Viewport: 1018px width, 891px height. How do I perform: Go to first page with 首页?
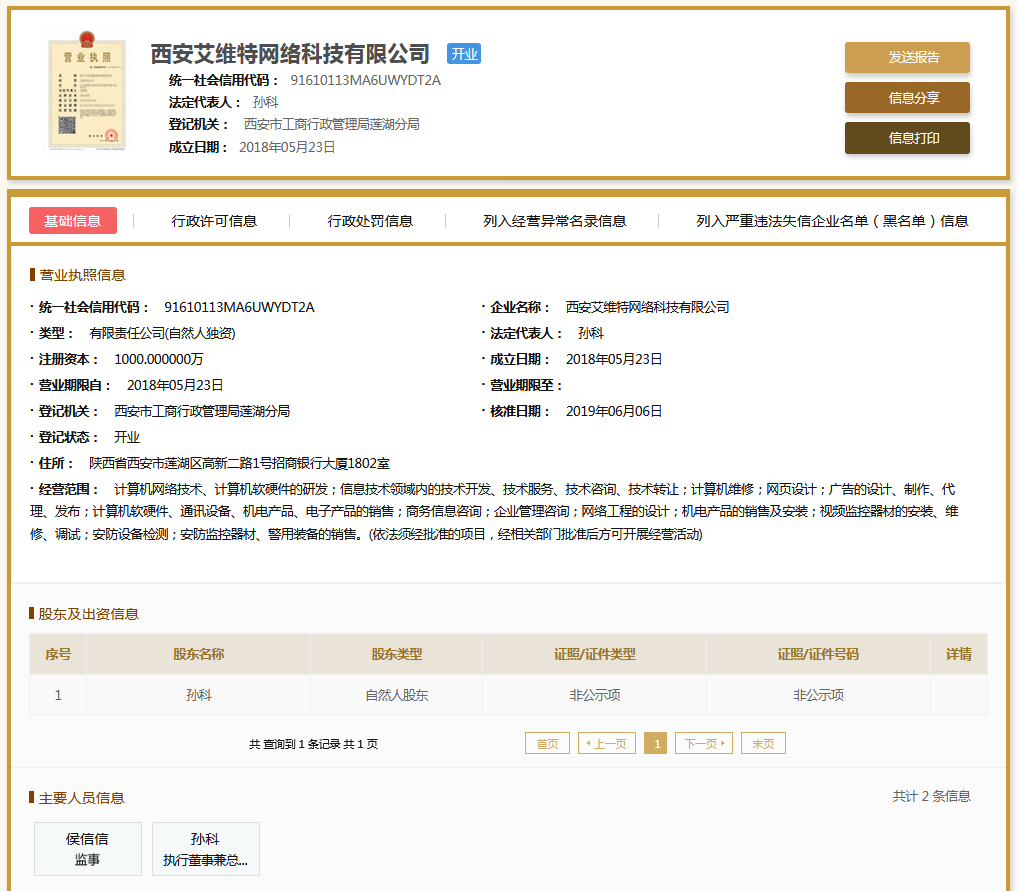pos(547,744)
